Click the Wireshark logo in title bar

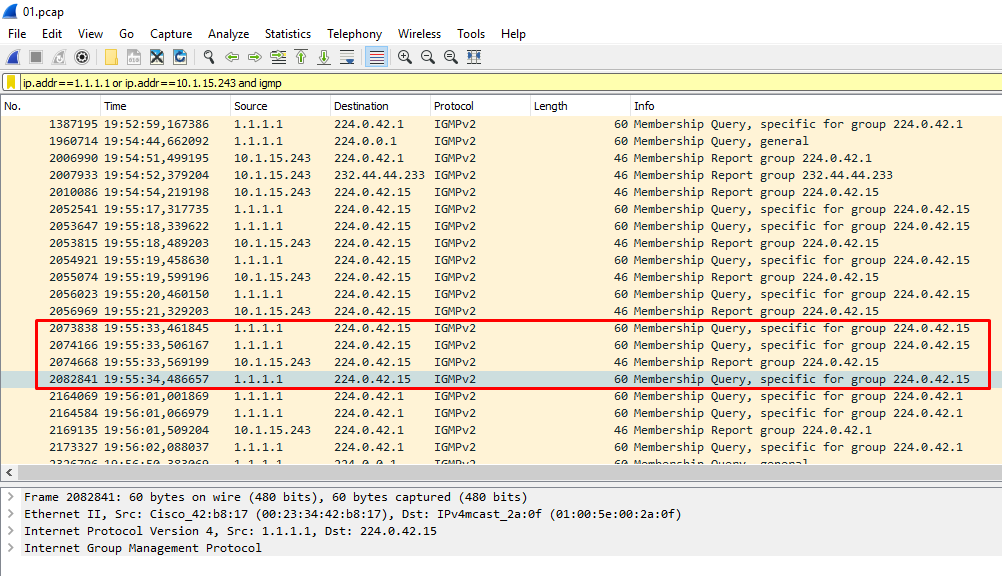pos(10,11)
